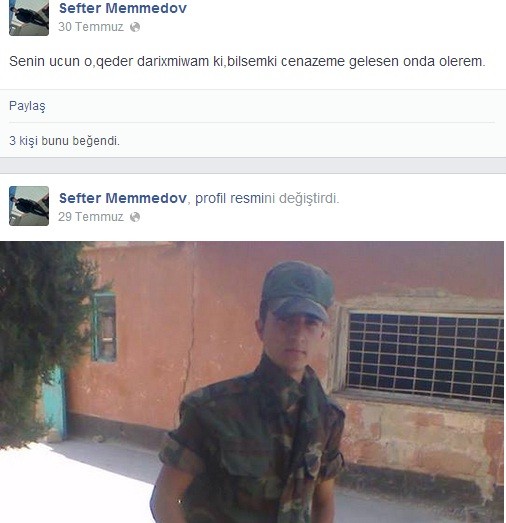Click the teal-framed small window in the photo

click(104, 327)
